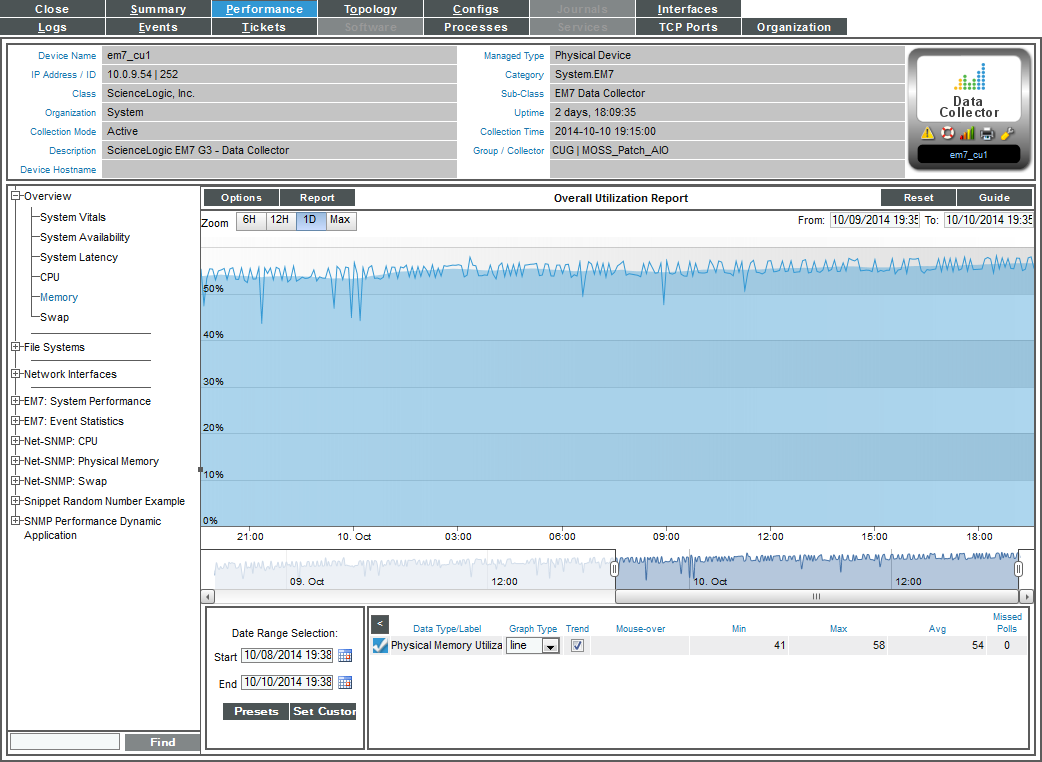Click the left handle of the range navigator

614,569
